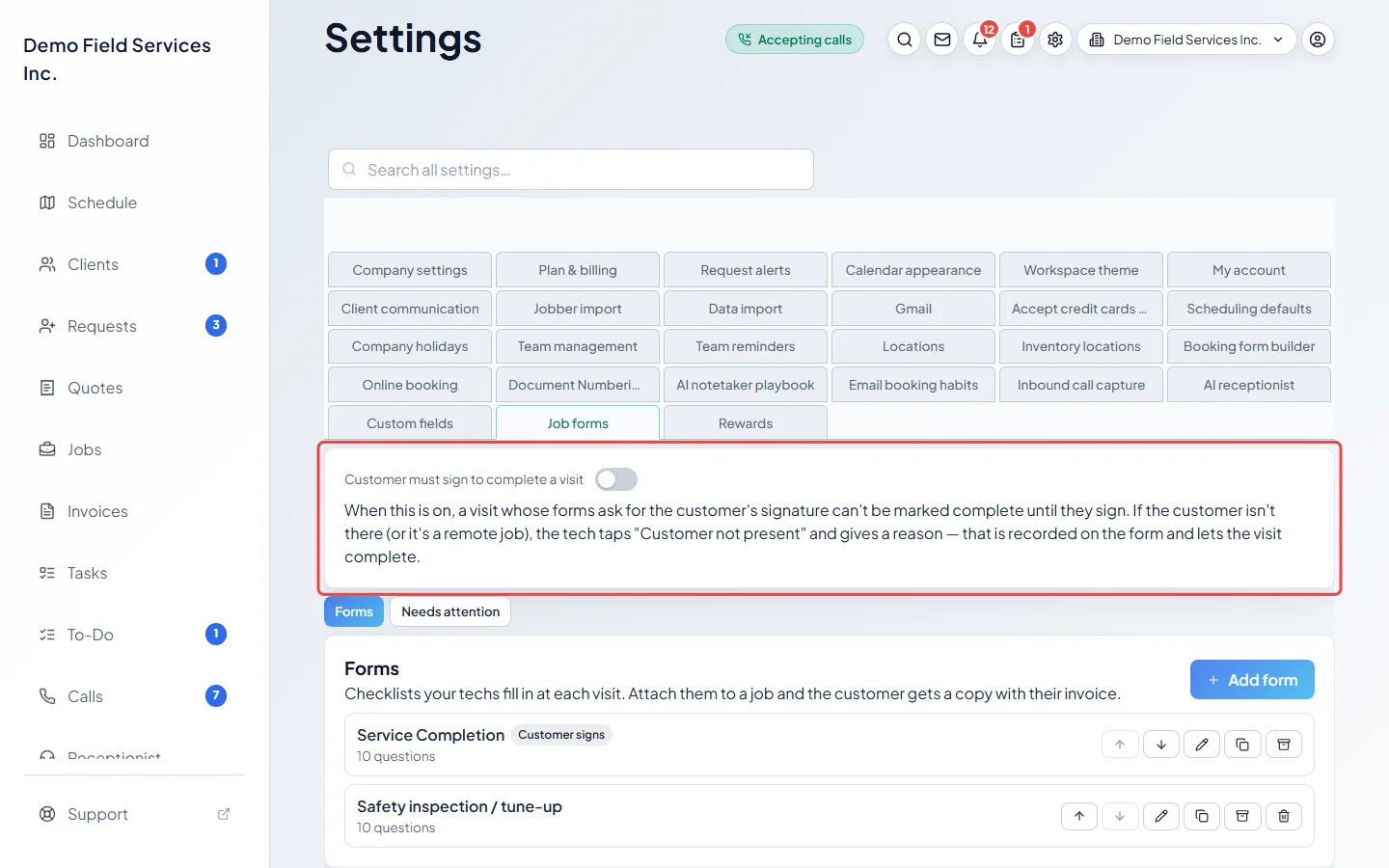The height and width of the screenshot is (868, 1389).
Task: Open the Calls sidebar item
Action: point(135,696)
